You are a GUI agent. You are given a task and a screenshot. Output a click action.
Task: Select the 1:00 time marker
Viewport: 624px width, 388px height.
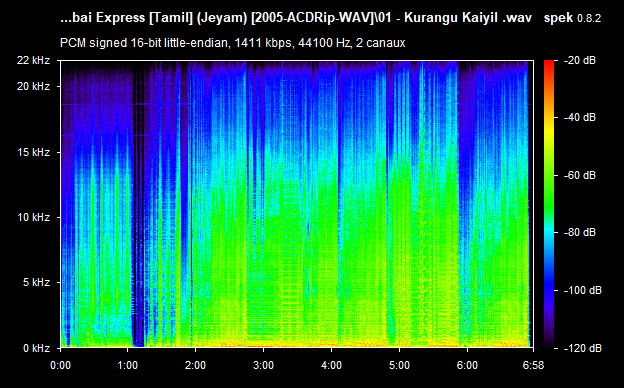[x=128, y=365]
